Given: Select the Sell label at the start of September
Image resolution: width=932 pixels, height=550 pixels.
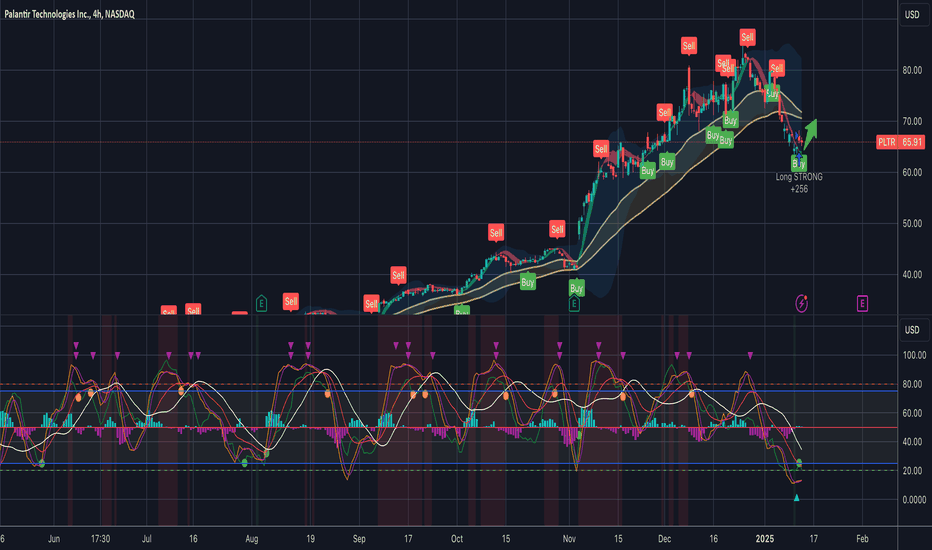Looking at the screenshot, I should (x=371, y=303).
